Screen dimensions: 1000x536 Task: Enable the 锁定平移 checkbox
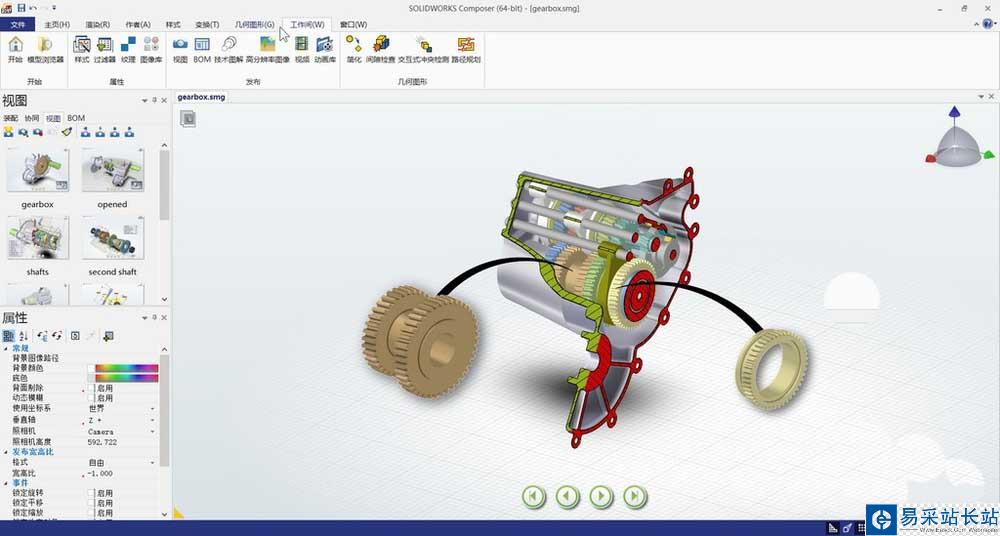coord(92,503)
